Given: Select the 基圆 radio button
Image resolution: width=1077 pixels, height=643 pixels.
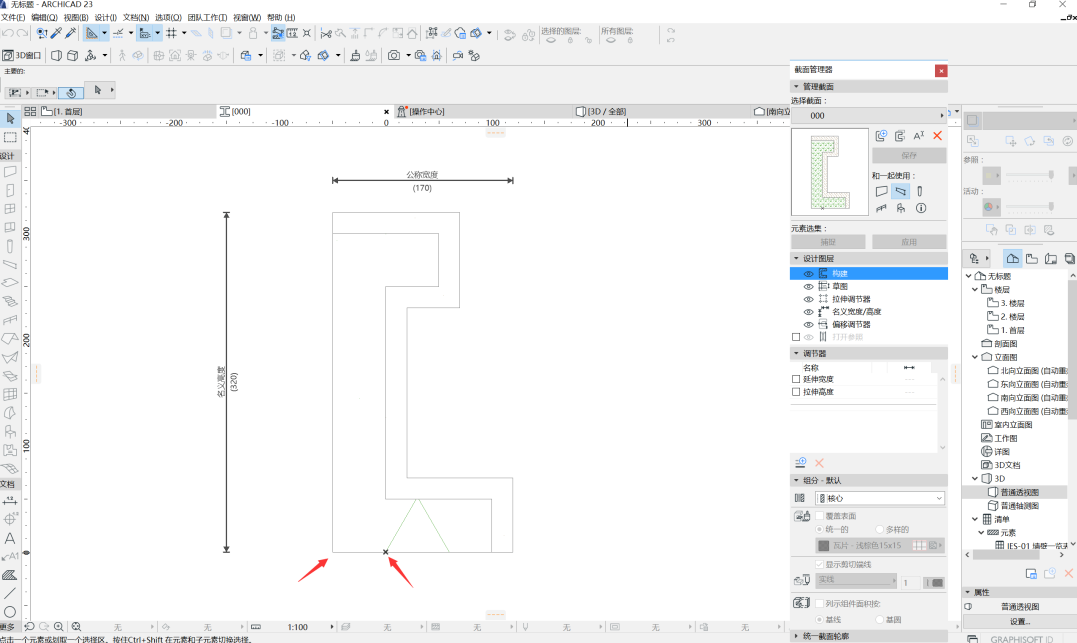Looking at the screenshot, I should (879, 620).
